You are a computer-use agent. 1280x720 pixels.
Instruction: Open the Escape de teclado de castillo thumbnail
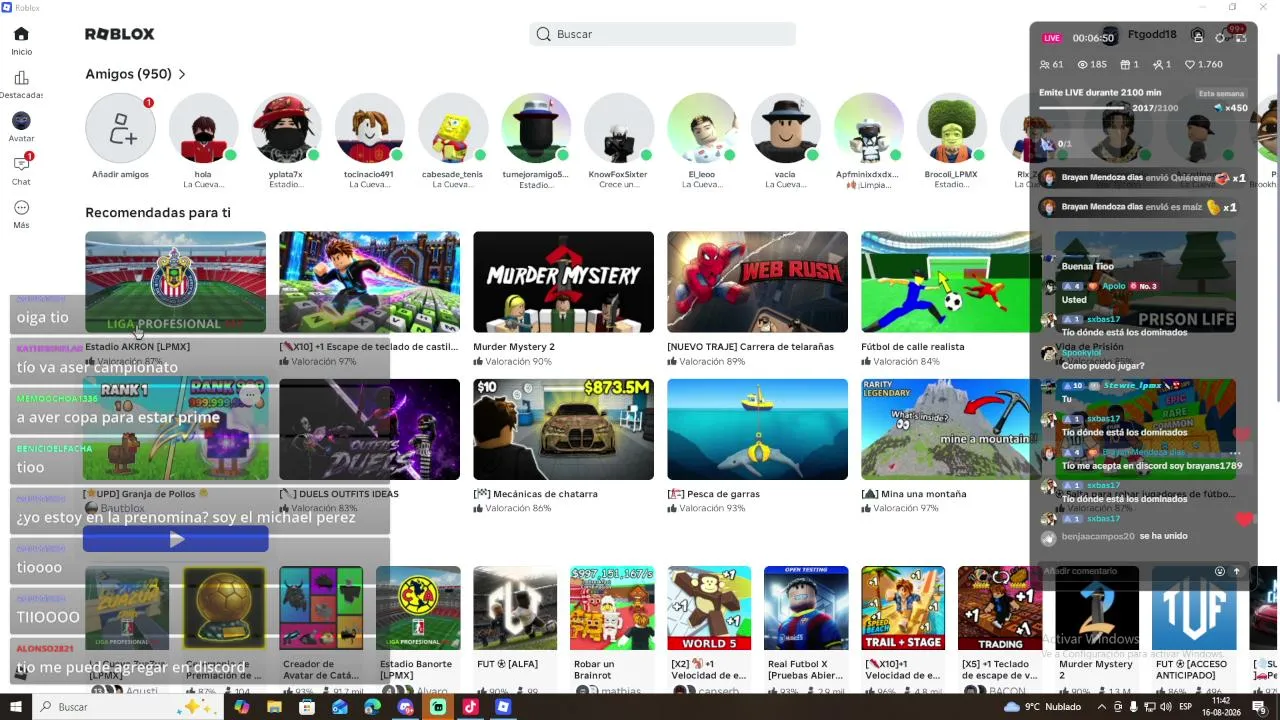(x=369, y=282)
